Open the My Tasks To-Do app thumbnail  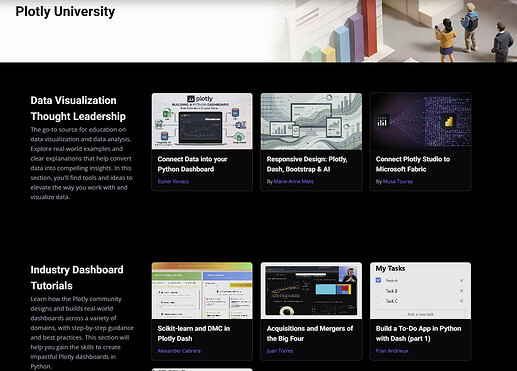click(x=420, y=290)
